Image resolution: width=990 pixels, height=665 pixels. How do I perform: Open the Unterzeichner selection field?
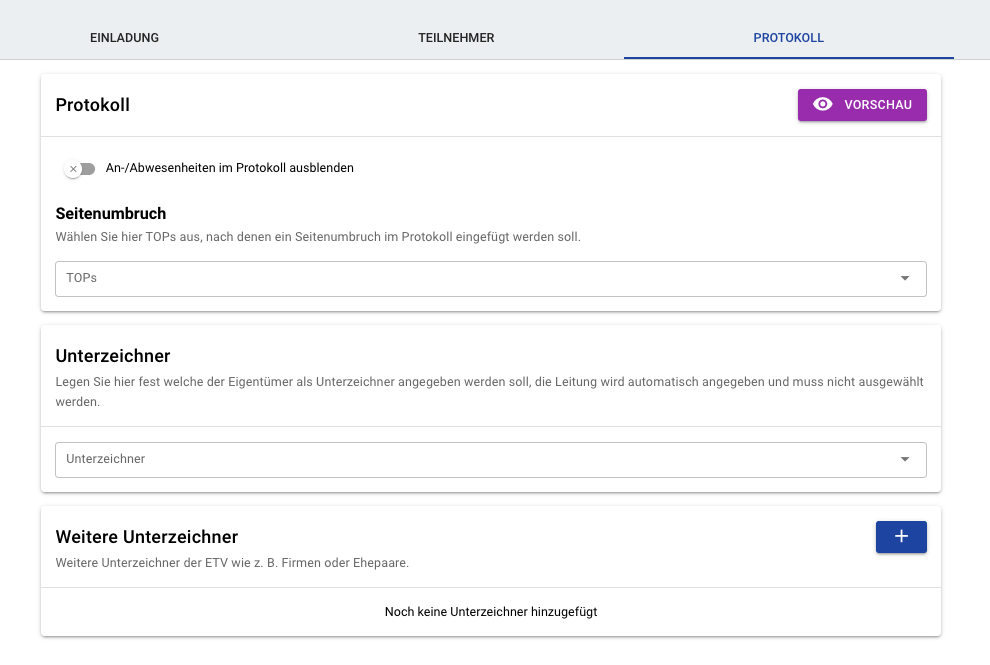(491, 460)
